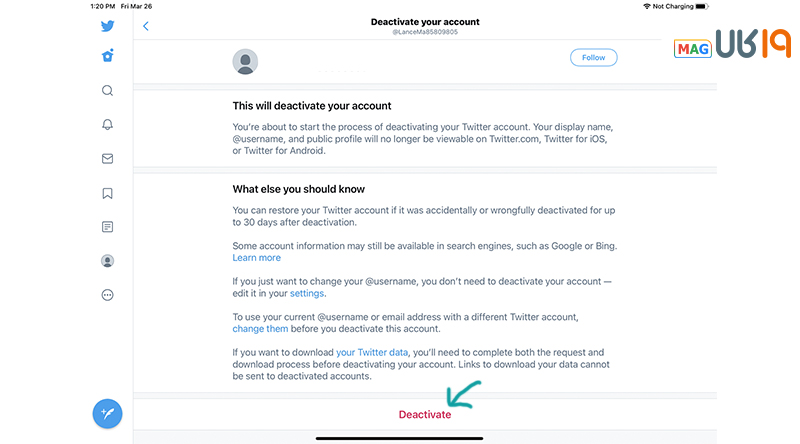Image resolution: width=800 pixels, height=444 pixels.
Task: Open the Bookmarks icon
Action: [107, 193]
